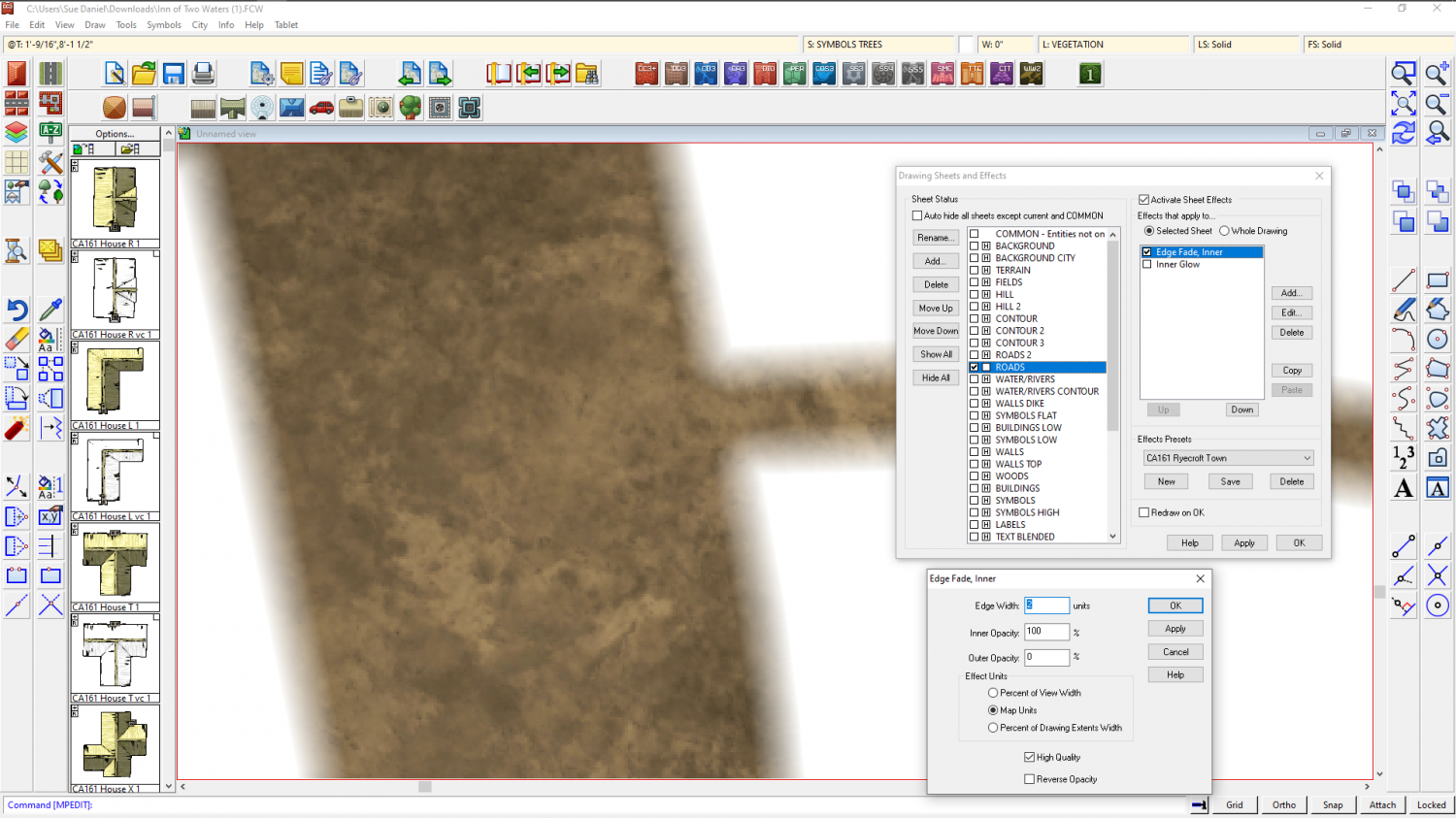Click the eyedropper Keep icon
Viewport: 1456px width, 818px height.
click(50, 310)
